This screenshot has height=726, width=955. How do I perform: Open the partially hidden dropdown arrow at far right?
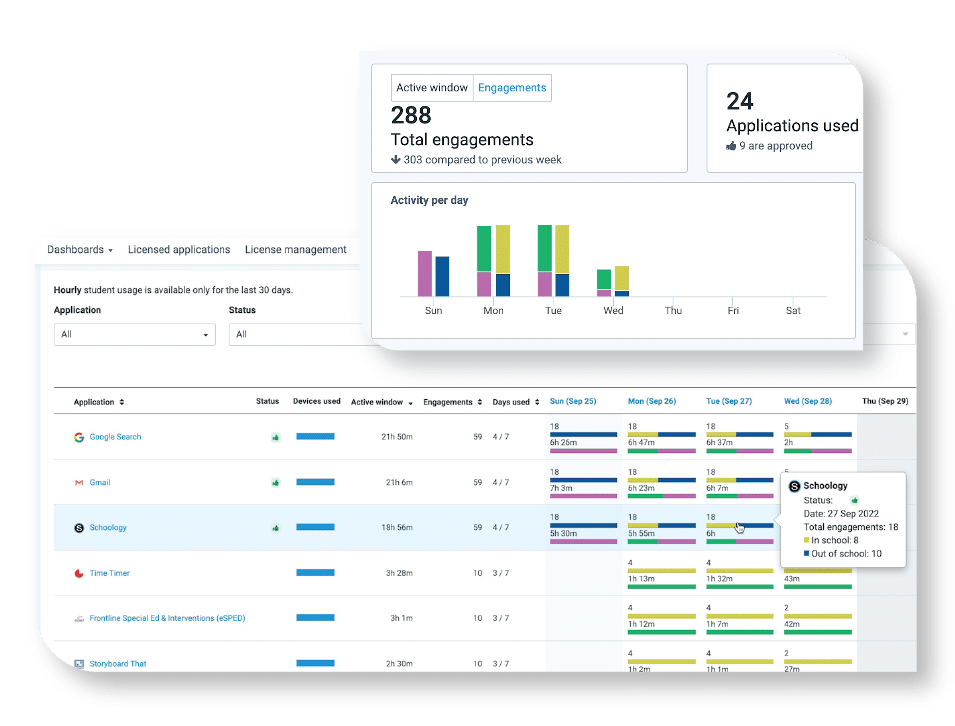tap(905, 334)
